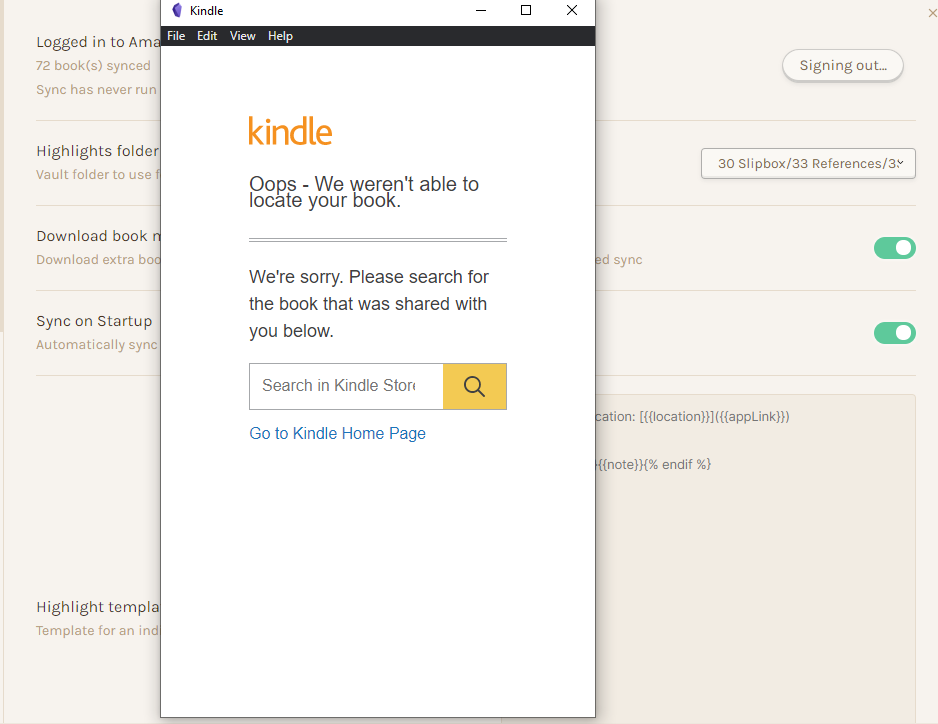Click the '72 book(s) synced' text
The width and height of the screenshot is (938, 724).
[93, 66]
